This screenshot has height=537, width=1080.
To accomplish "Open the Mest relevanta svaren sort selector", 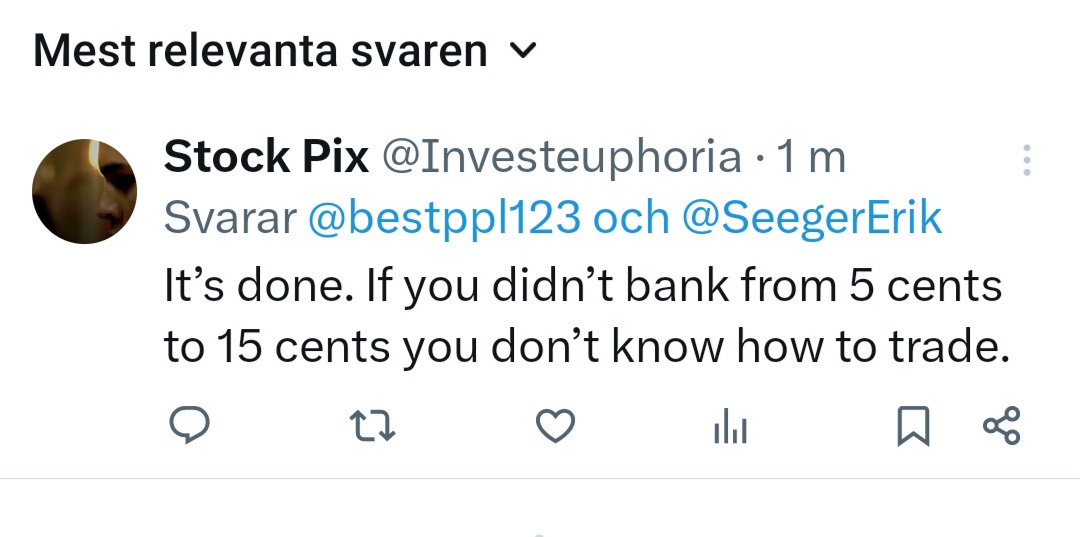I will tap(284, 50).
